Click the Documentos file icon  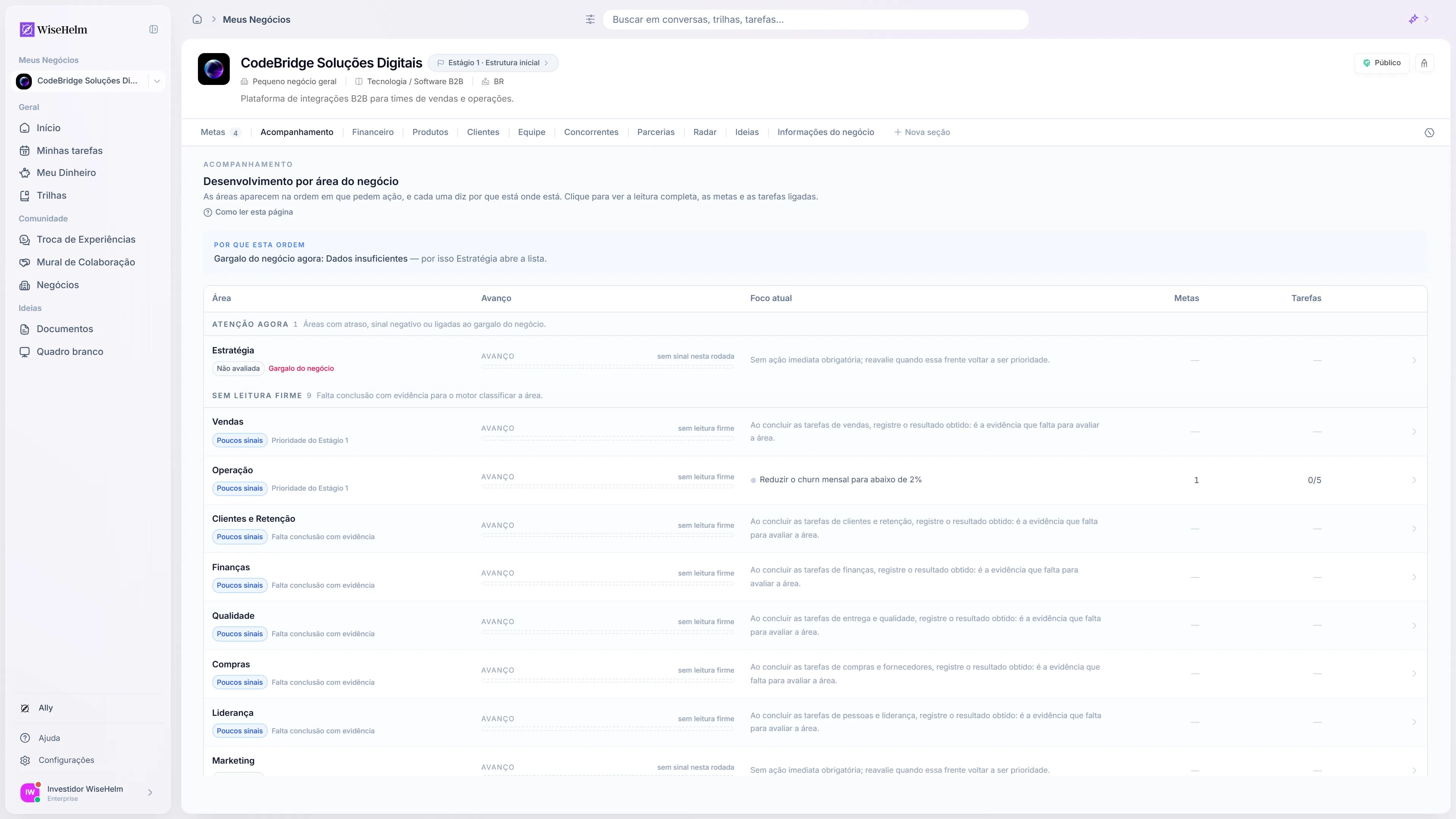24,329
